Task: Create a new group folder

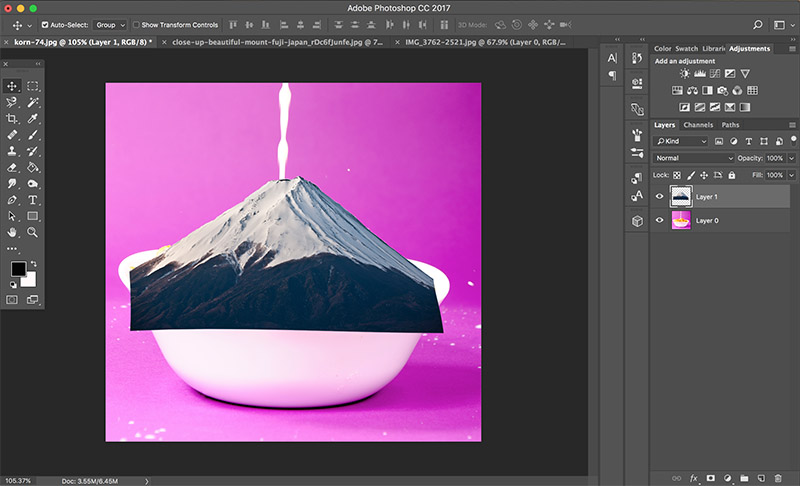Action: (x=744, y=478)
